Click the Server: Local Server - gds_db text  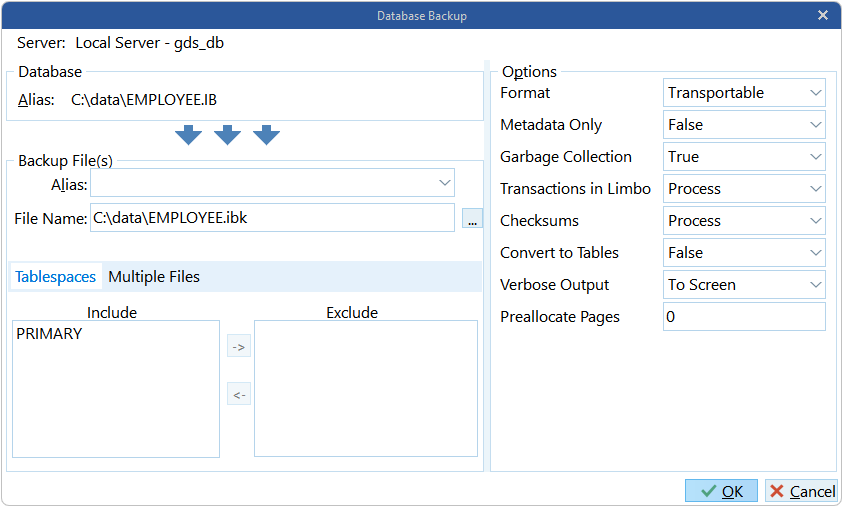click(120, 43)
